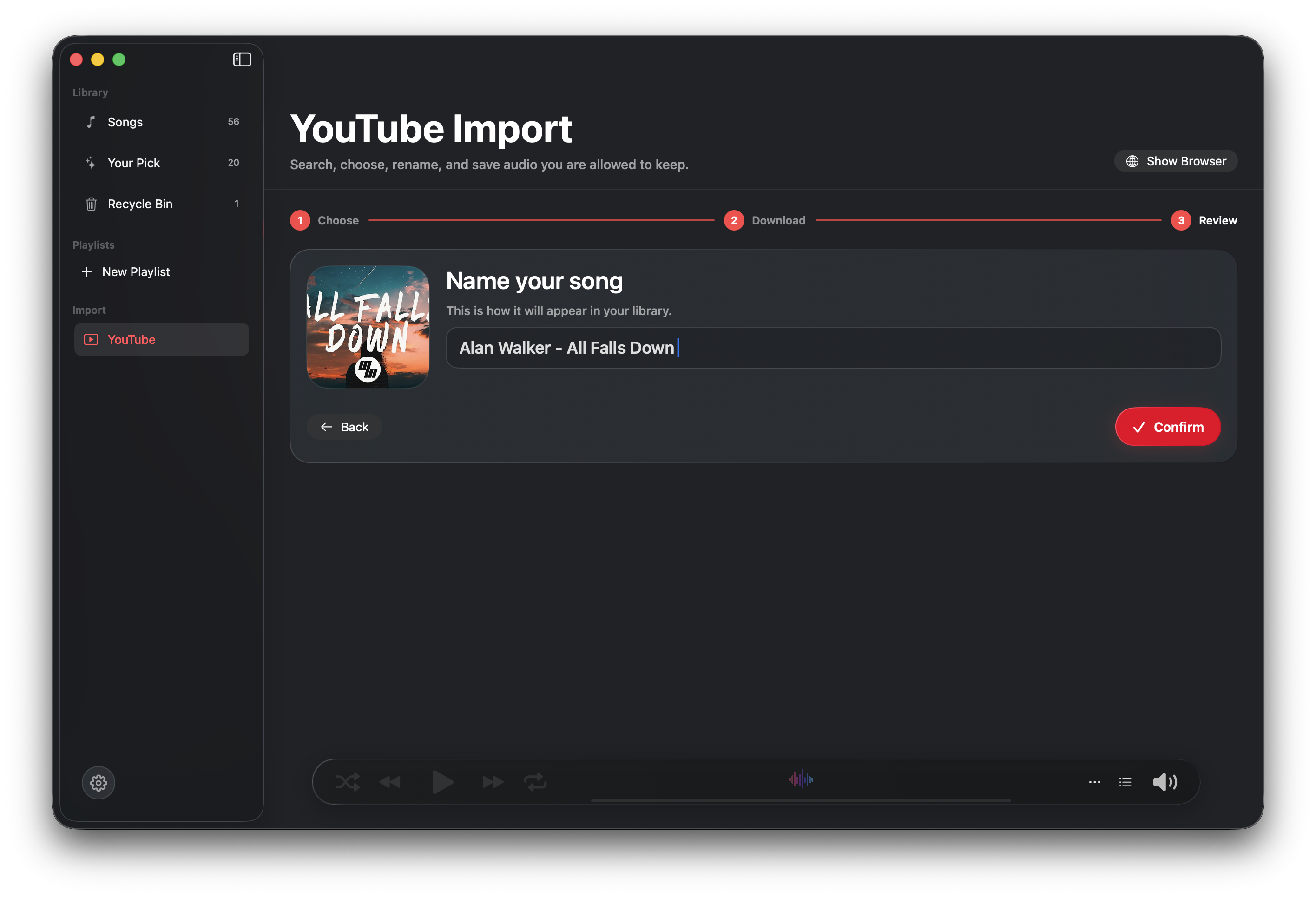1316x898 pixels.
Task: Click the YouTube Import title
Action: coord(431,129)
